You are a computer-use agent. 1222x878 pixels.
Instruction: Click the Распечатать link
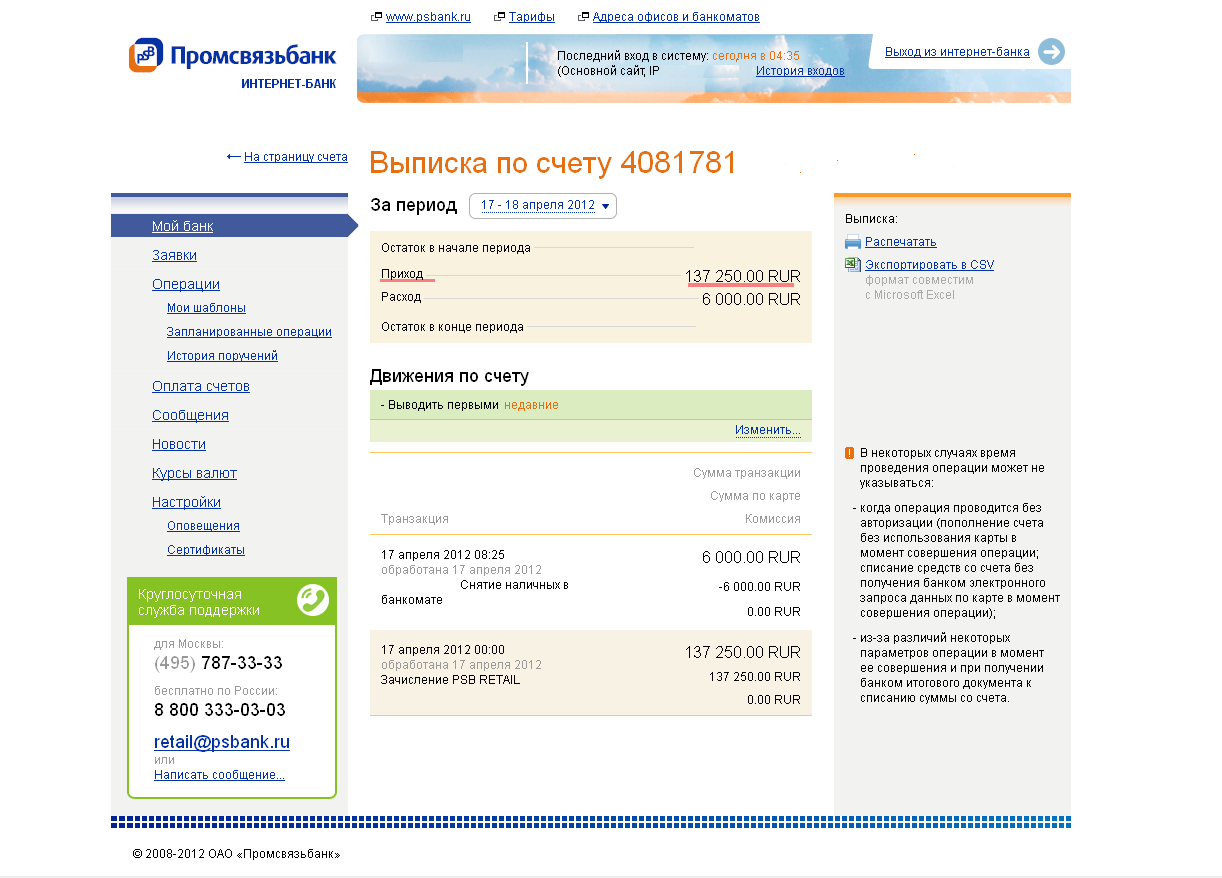(901, 242)
